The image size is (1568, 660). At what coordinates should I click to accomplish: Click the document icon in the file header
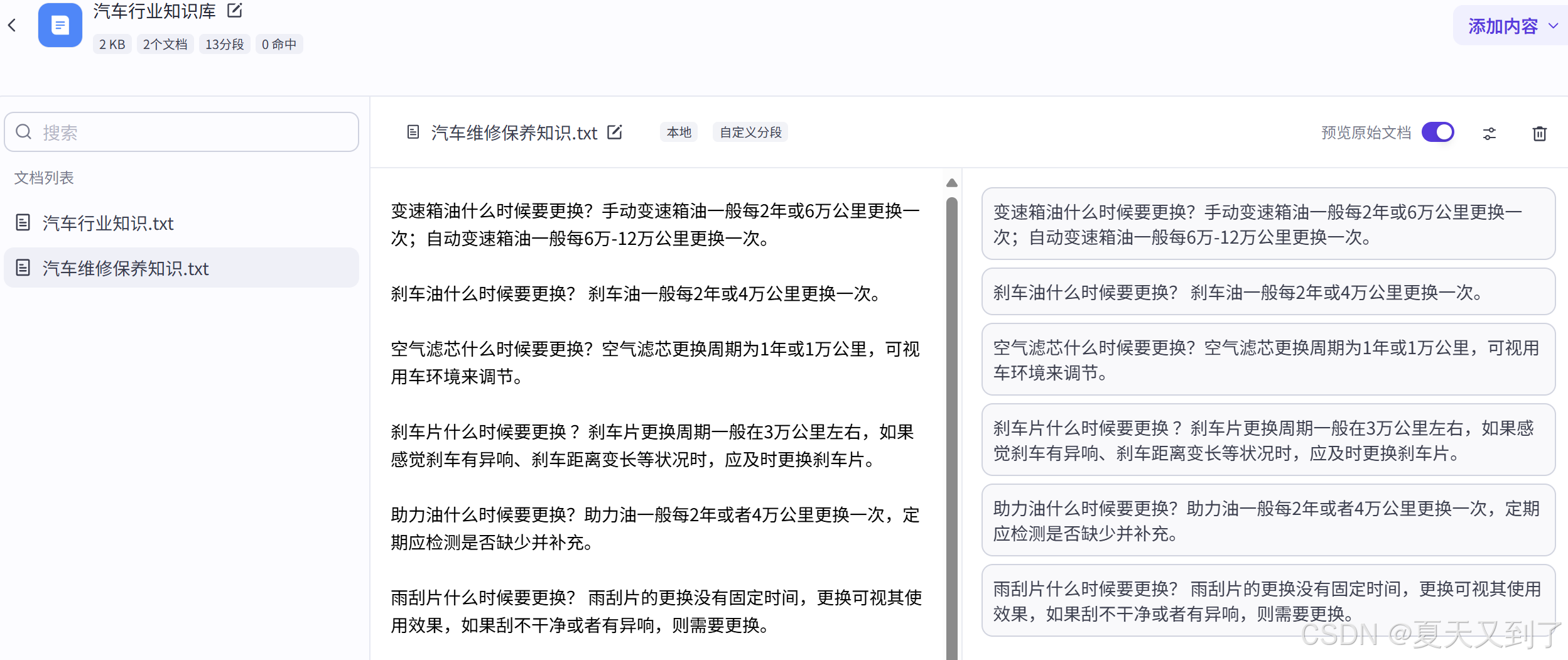click(x=413, y=132)
